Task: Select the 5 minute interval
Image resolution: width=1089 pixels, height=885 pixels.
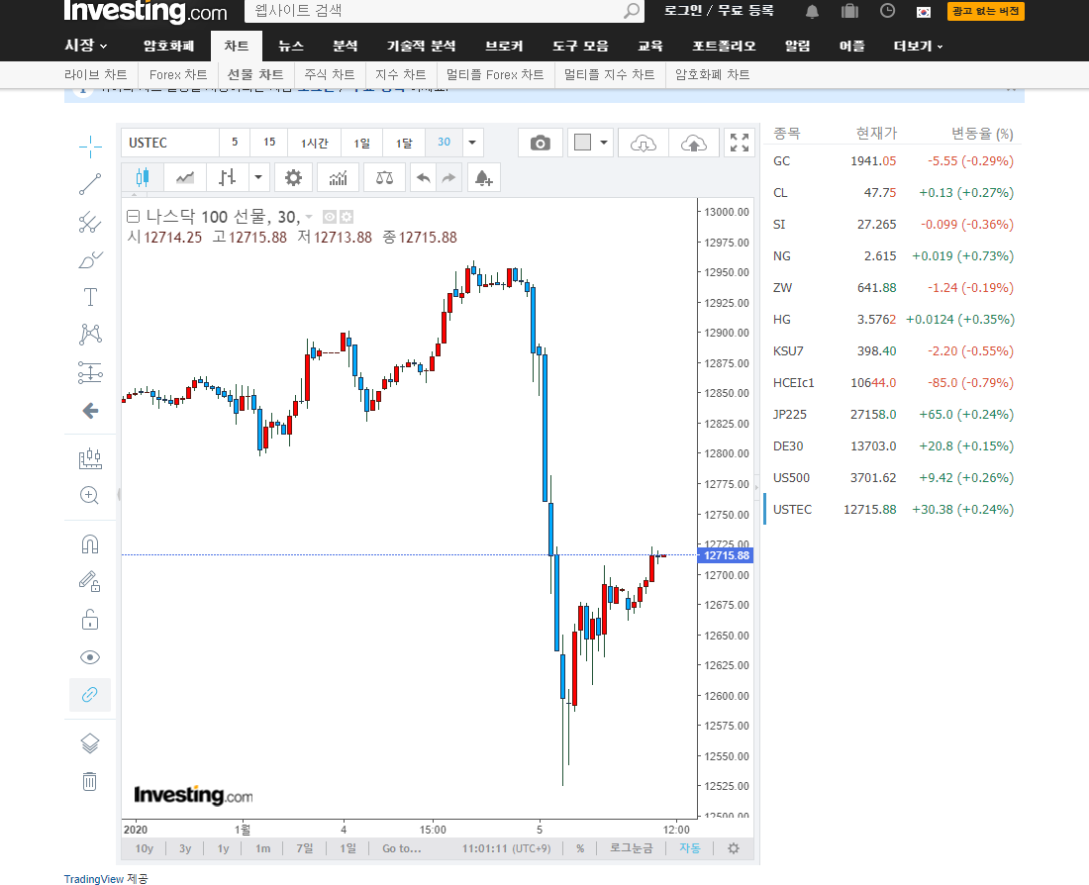Action: point(235,142)
